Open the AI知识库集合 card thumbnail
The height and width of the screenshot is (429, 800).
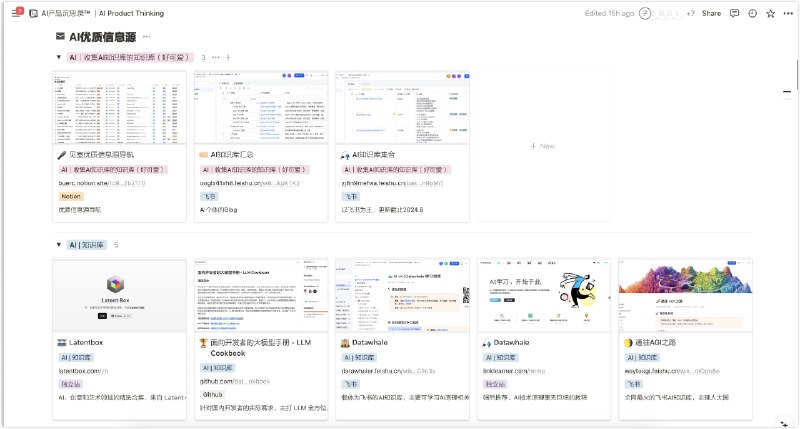coord(403,108)
